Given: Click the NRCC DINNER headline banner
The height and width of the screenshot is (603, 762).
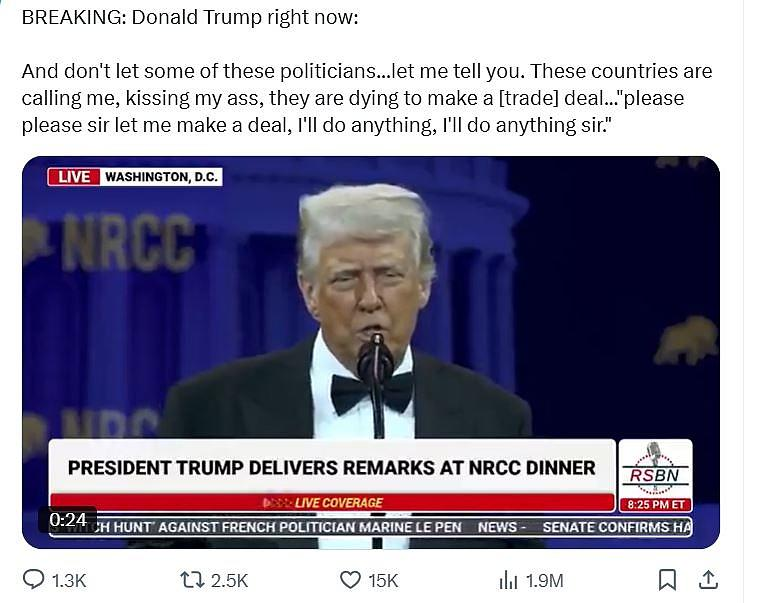Looking at the screenshot, I should click(331, 467).
